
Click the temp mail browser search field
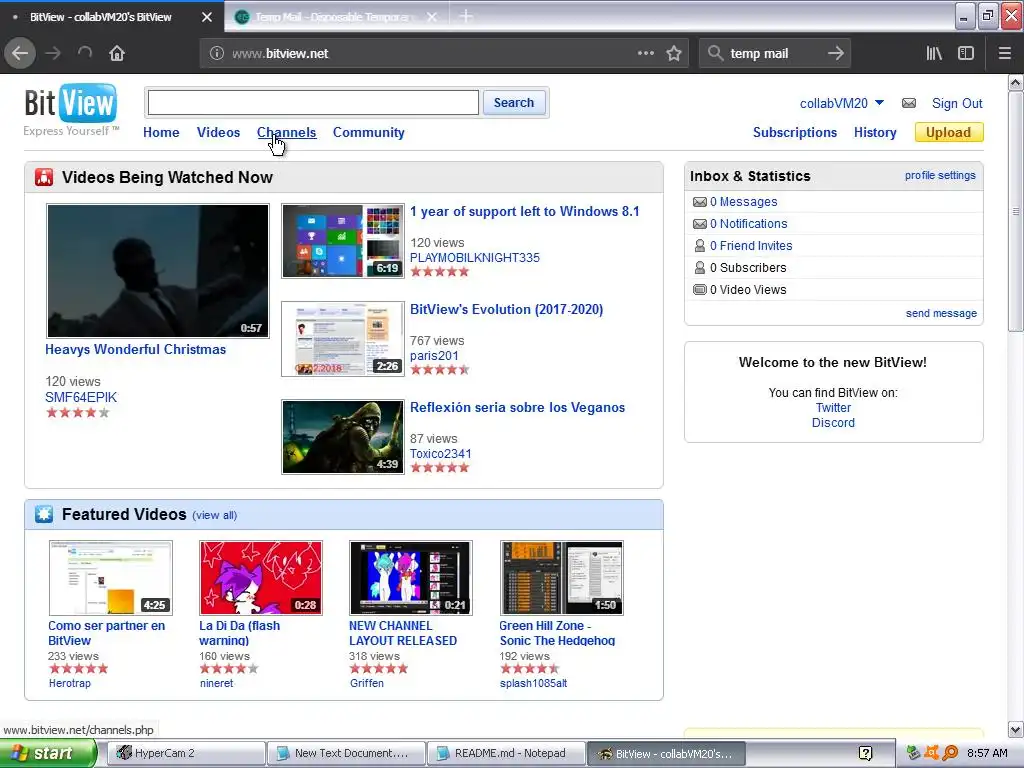coord(775,54)
